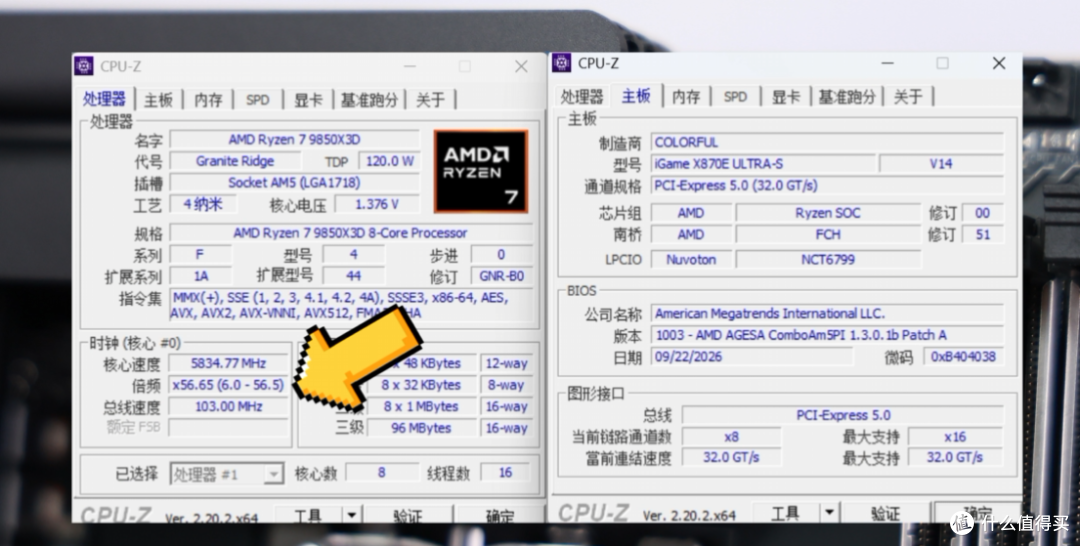Minimize the left CPU-Z window
This screenshot has height=546, width=1080.
[410, 66]
